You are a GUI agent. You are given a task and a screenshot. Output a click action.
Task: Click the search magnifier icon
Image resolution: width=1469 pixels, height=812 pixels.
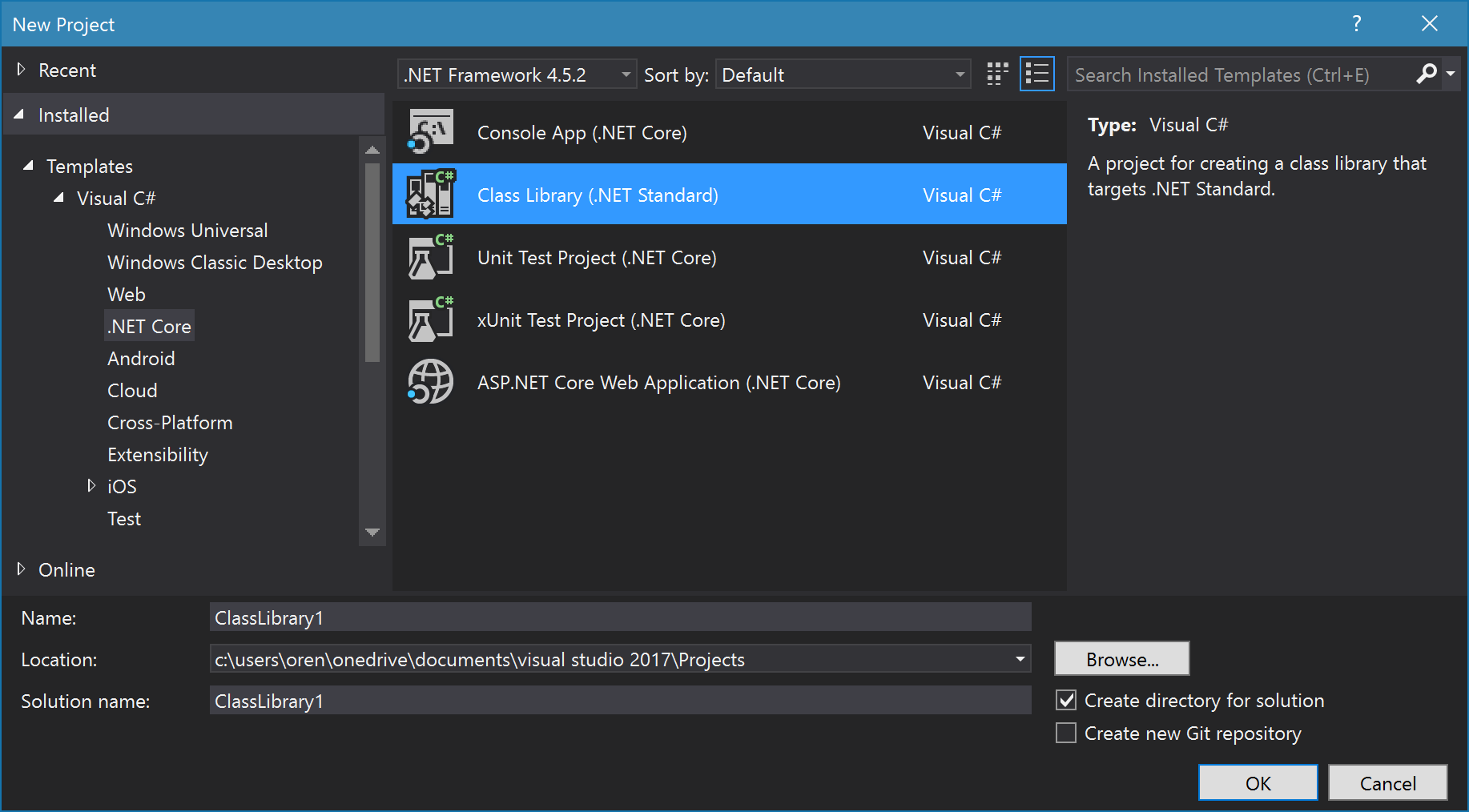(1426, 74)
